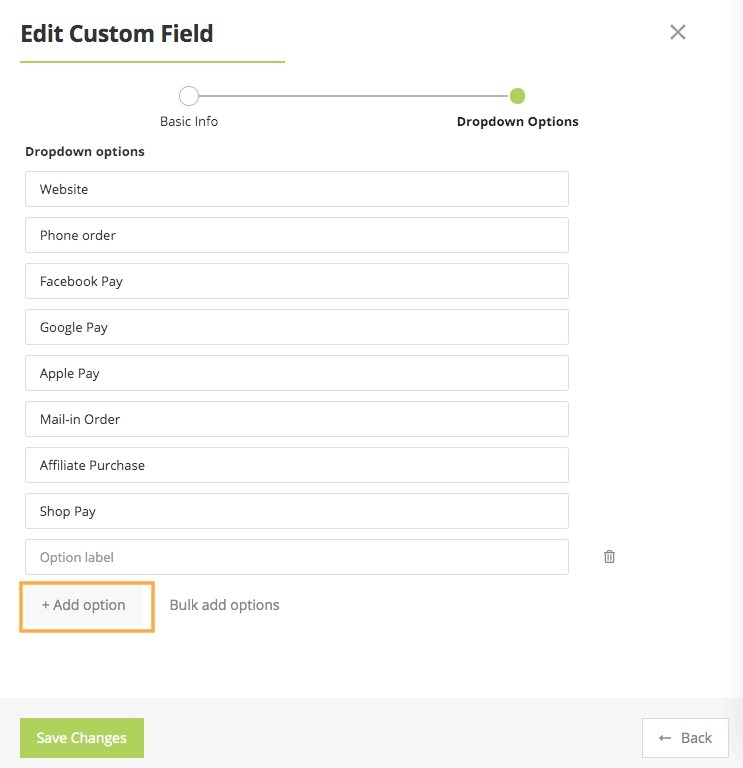Go to the Basic Info step circle
The height and width of the screenshot is (768, 743).
189,96
